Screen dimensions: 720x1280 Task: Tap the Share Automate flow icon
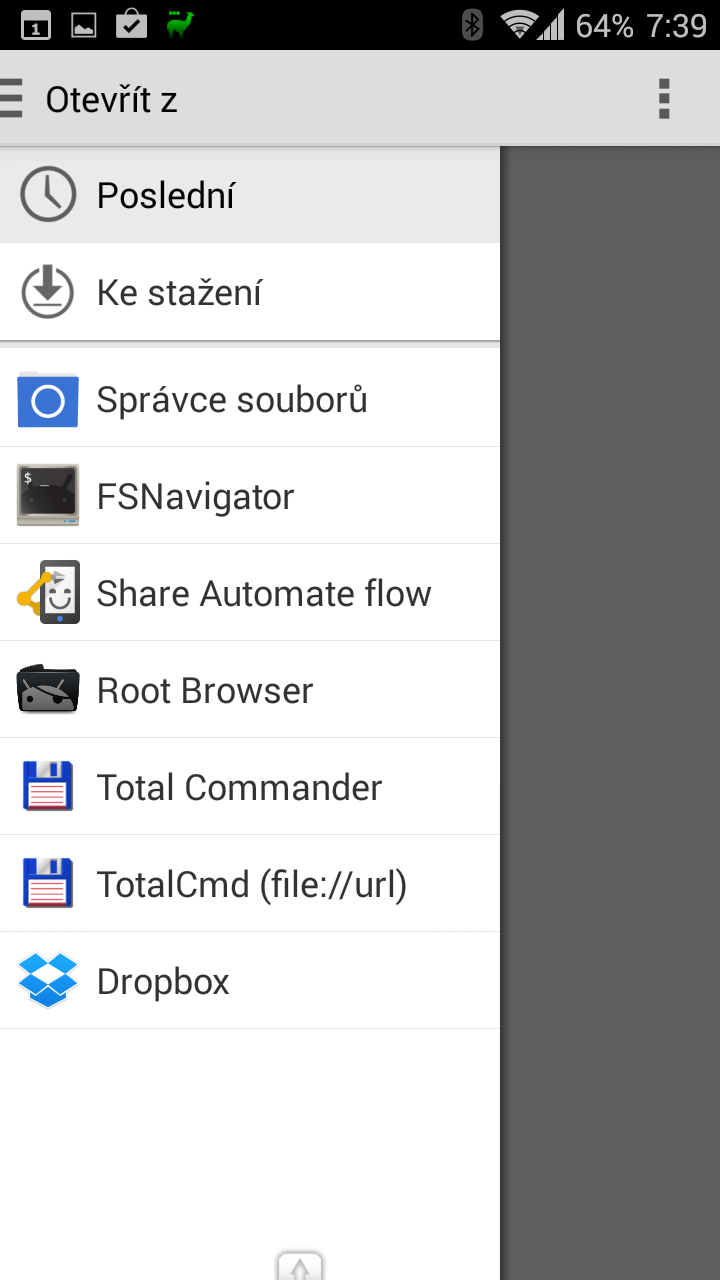coord(48,593)
